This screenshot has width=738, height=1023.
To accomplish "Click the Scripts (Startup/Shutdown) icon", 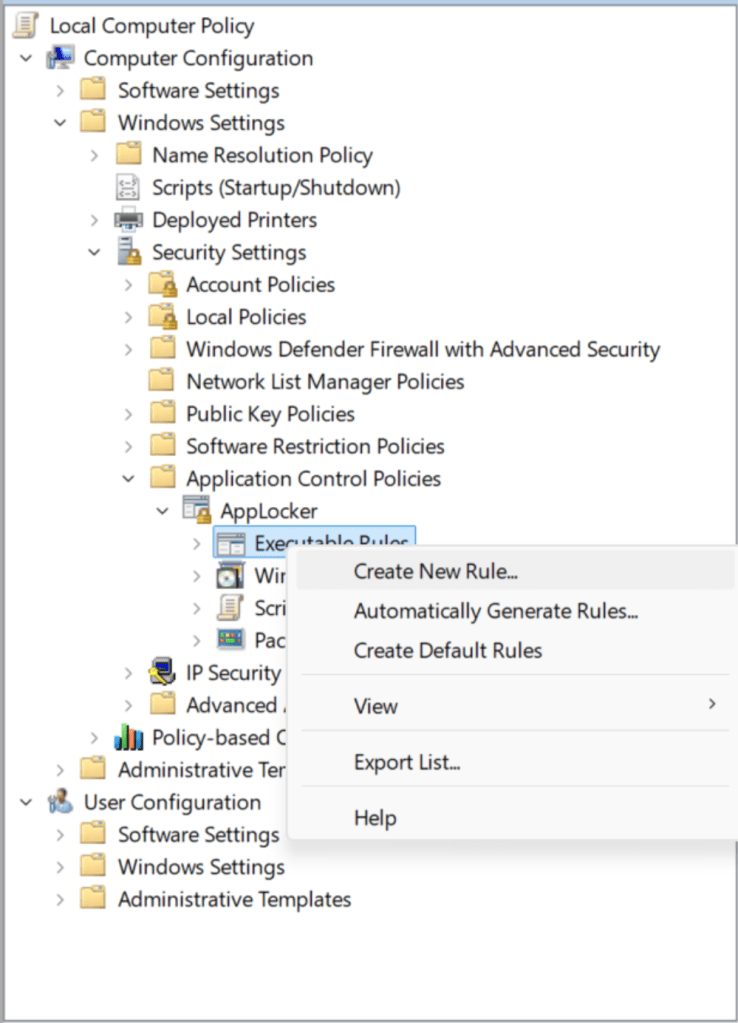I will pyautogui.click(x=129, y=187).
